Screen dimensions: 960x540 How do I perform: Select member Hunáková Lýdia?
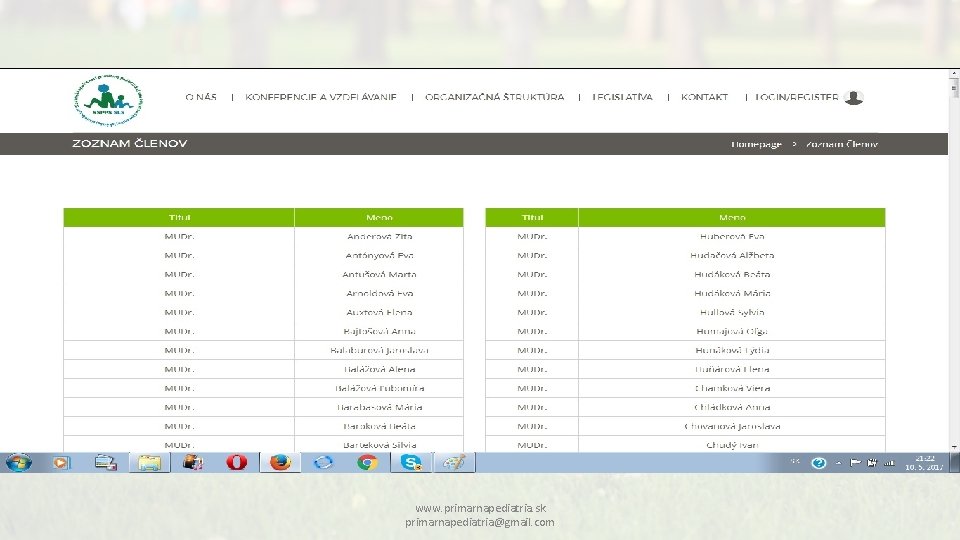(x=732, y=350)
